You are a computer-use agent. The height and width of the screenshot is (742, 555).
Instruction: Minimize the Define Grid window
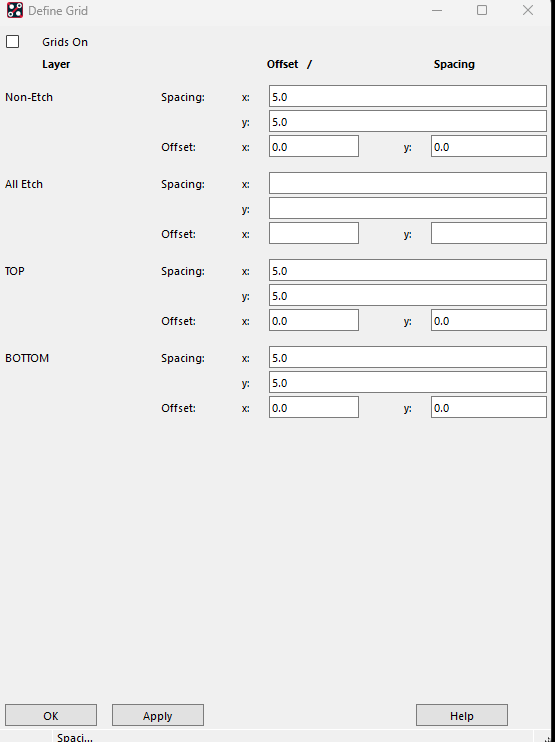(437, 10)
